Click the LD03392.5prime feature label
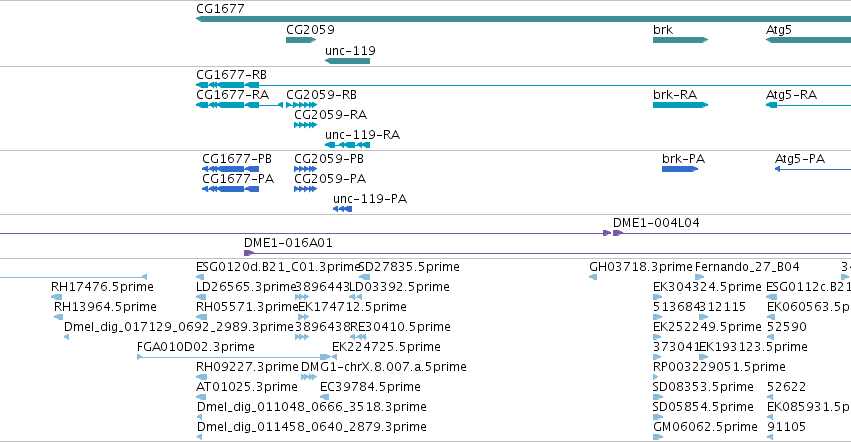 tap(399, 287)
